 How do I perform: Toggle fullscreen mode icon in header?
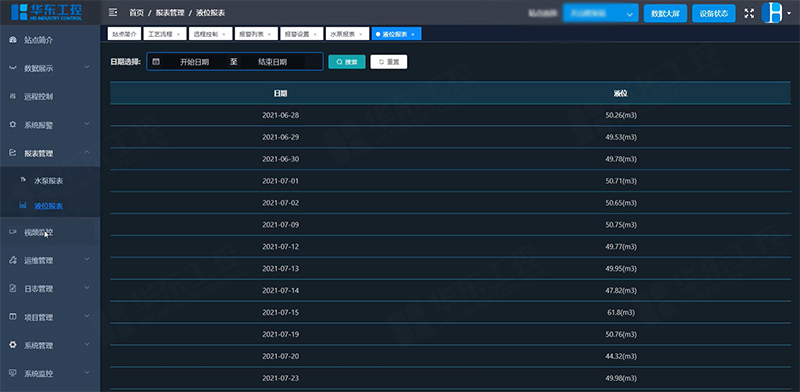pos(749,13)
